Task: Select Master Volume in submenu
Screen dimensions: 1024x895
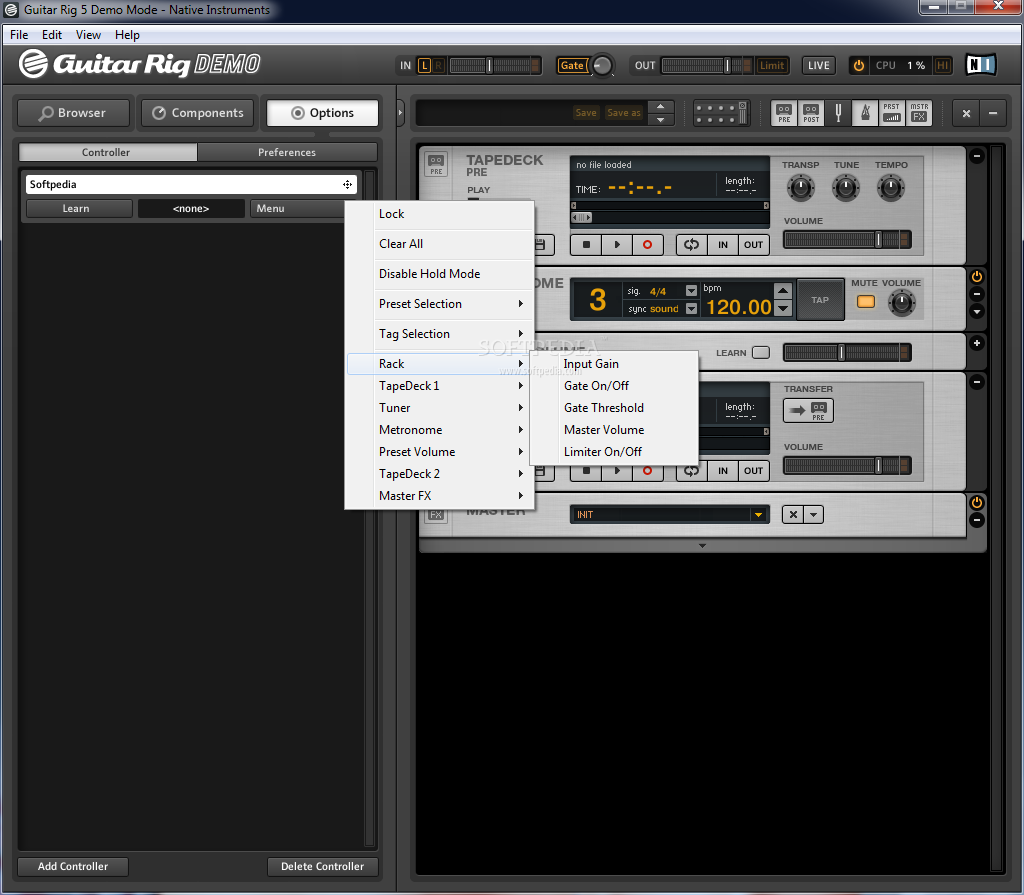Action: pyautogui.click(x=614, y=430)
